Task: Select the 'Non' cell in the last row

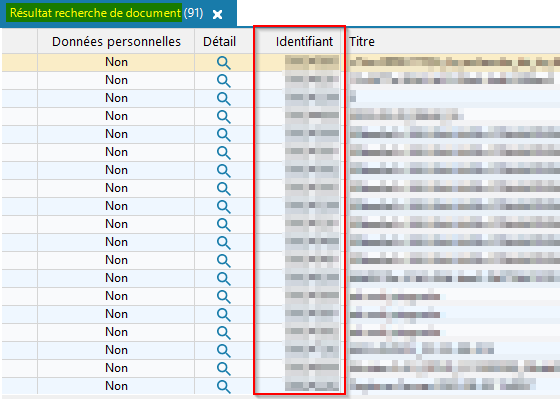Action: (116, 386)
